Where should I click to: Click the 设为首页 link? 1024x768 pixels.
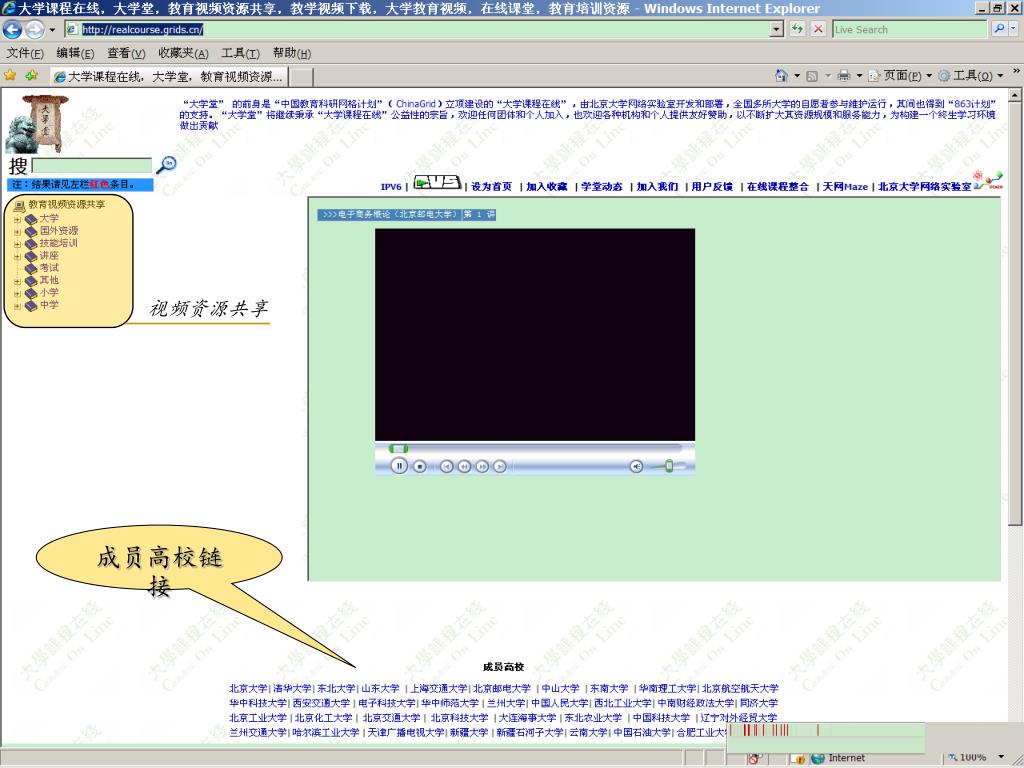click(x=492, y=187)
